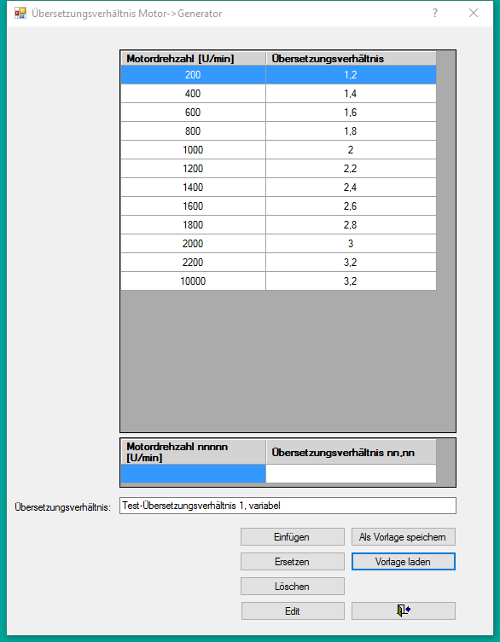Click the Ersetzen button
500x642 pixels.
[x=292, y=561]
